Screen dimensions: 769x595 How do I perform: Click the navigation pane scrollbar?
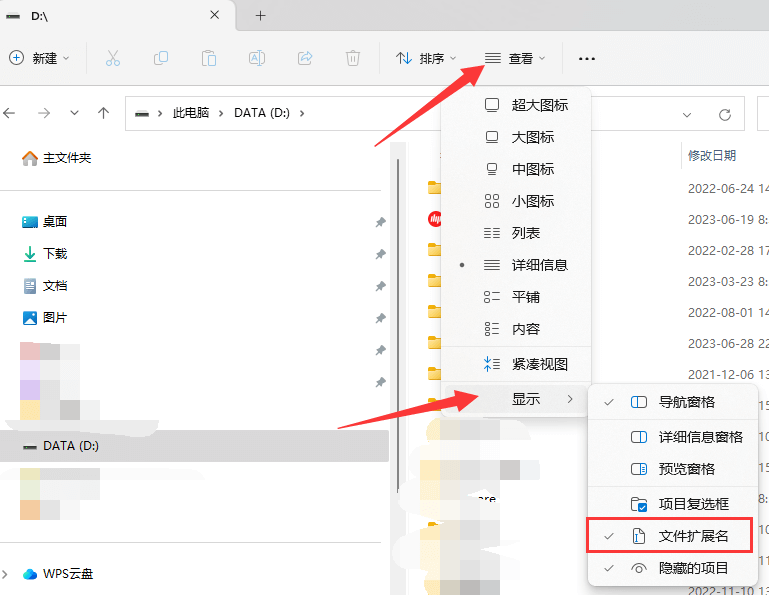[x=398, y=326]
